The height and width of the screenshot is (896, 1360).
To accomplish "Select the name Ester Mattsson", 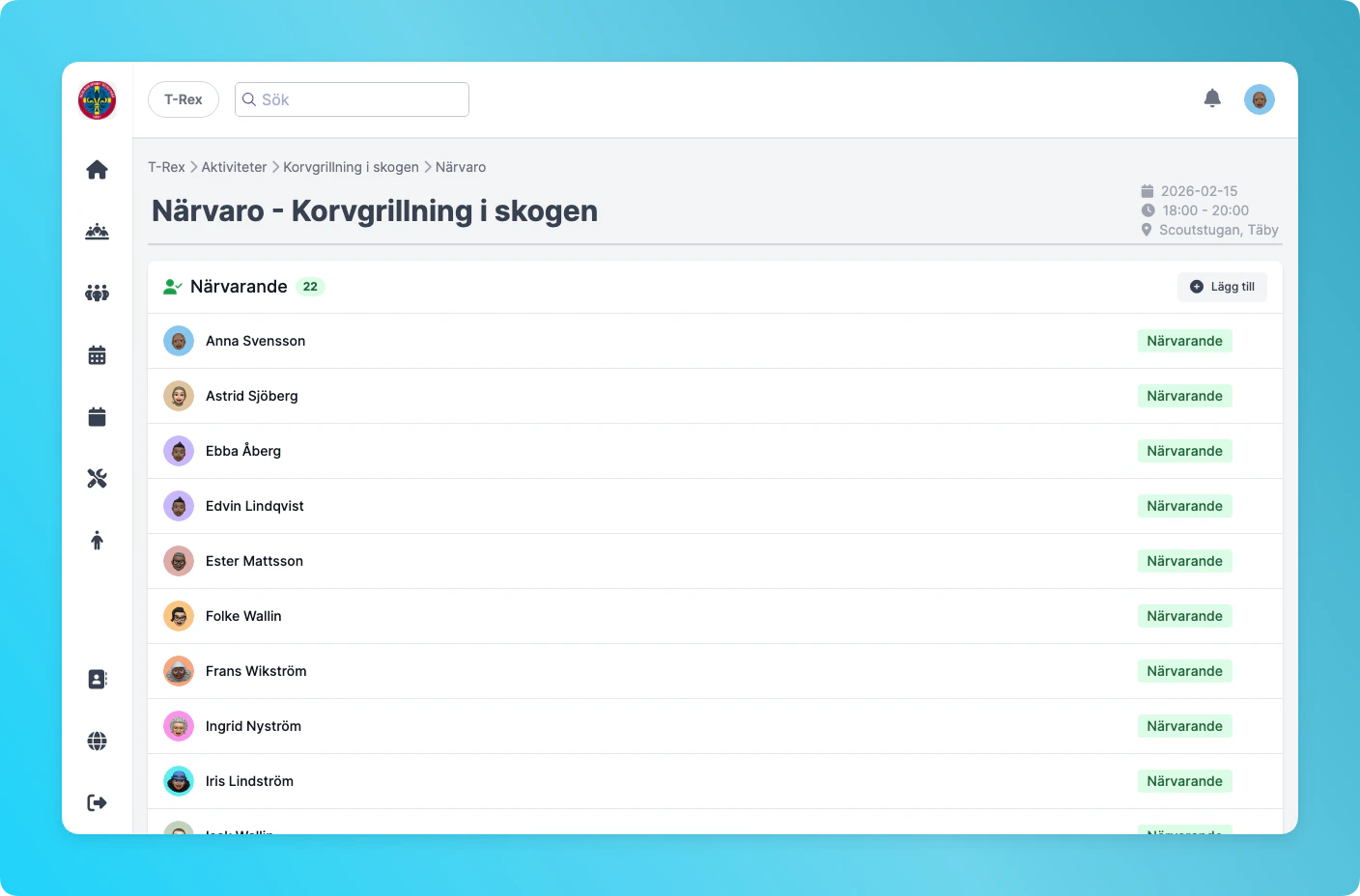I will tap(254, 561).
